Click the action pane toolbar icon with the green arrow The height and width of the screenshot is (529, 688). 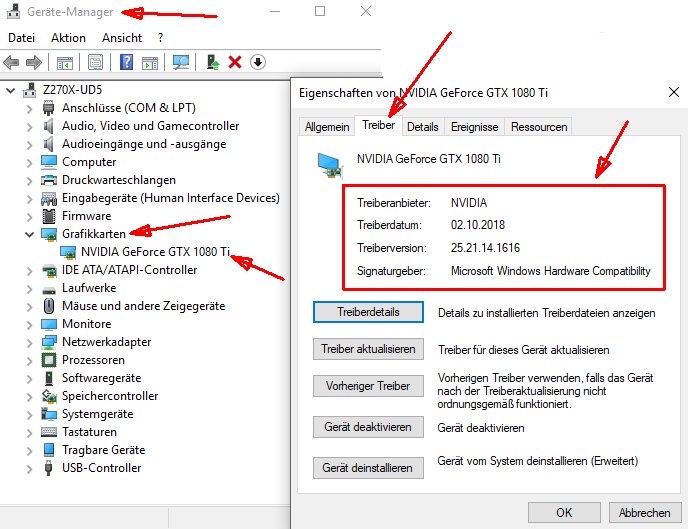pos(150,63)
